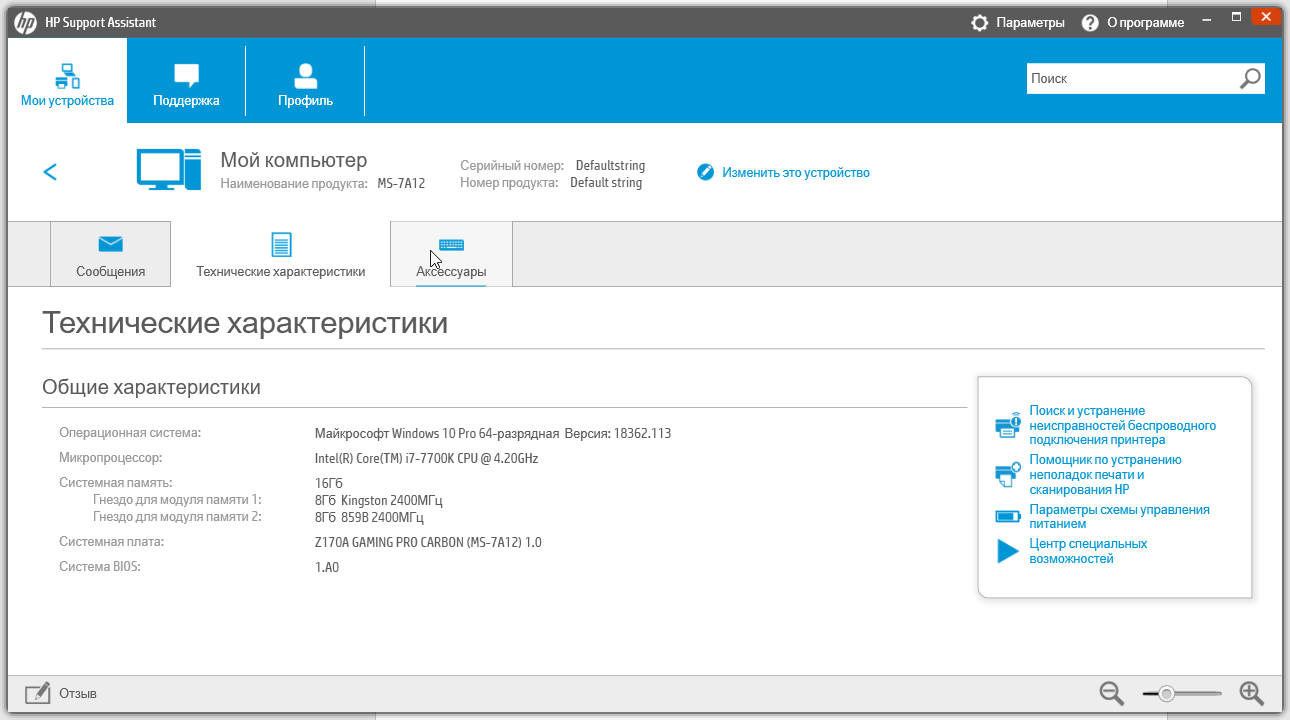The width and height of the screenshot is (1290, 720).
Task: Click the Параметры gear icon
Action: [980, 22]
